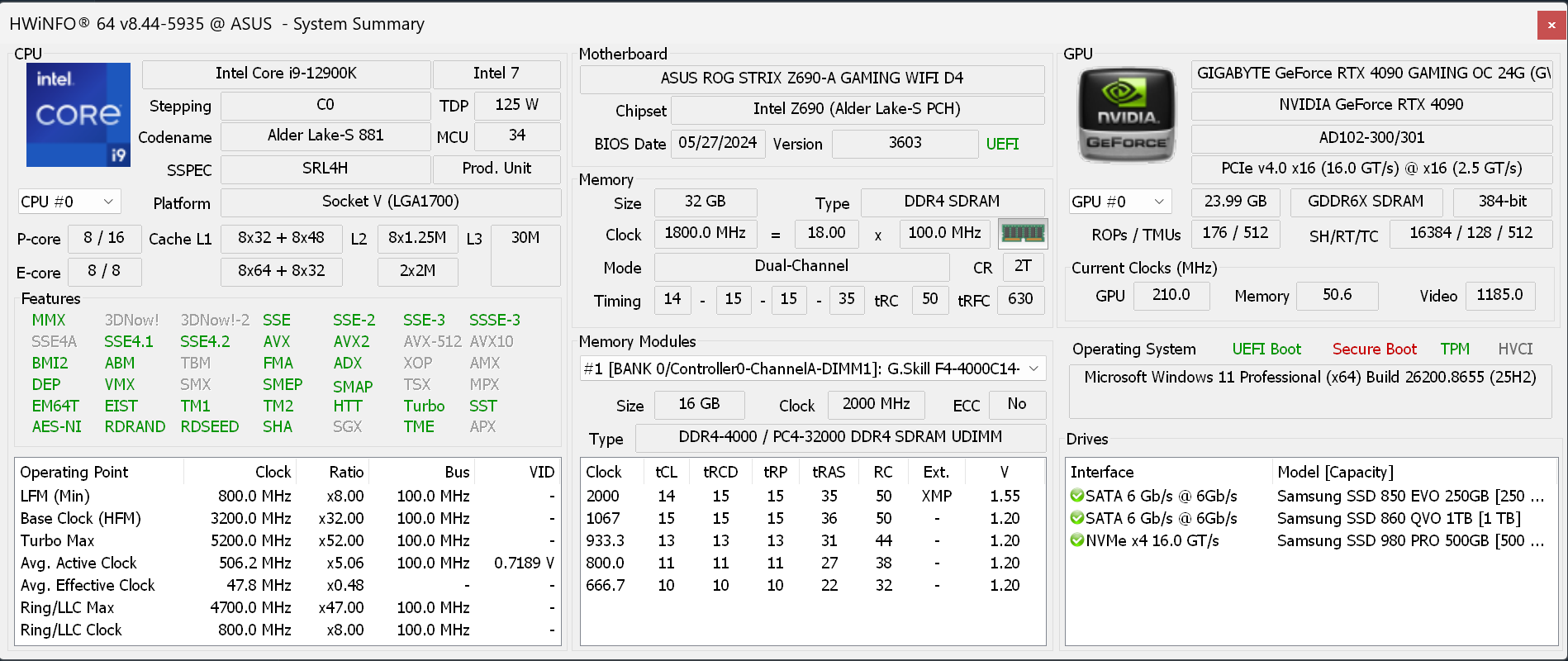Click the BIOS Version value "3603"

coord(905,143)
